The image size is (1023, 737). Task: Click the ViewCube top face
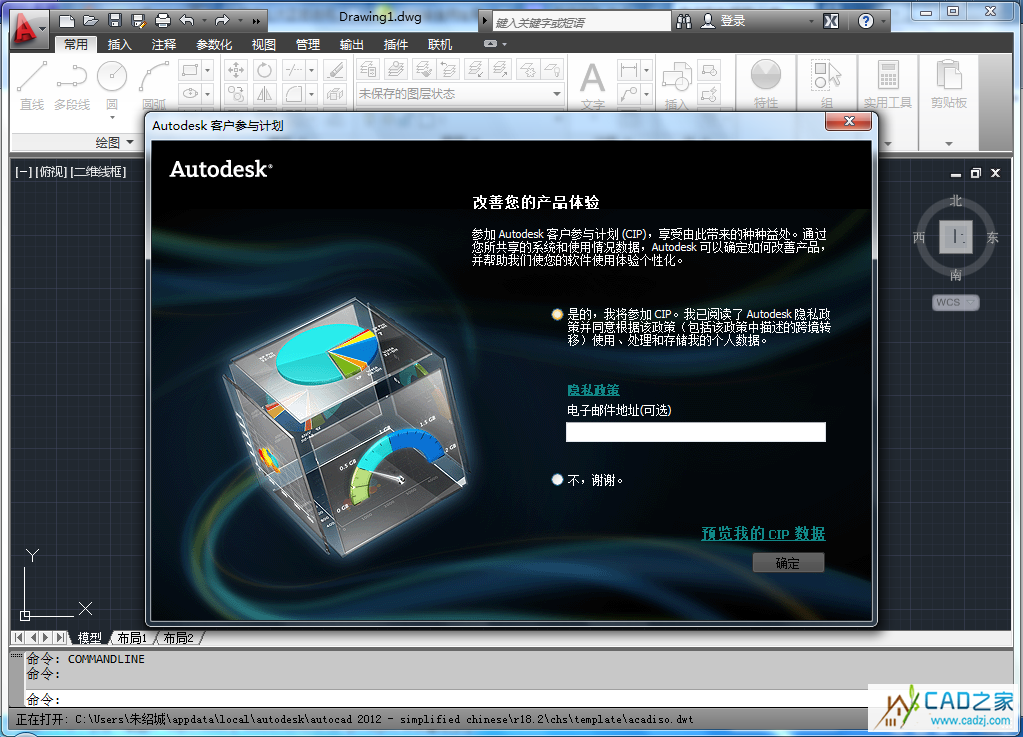(x=956, y=237)
